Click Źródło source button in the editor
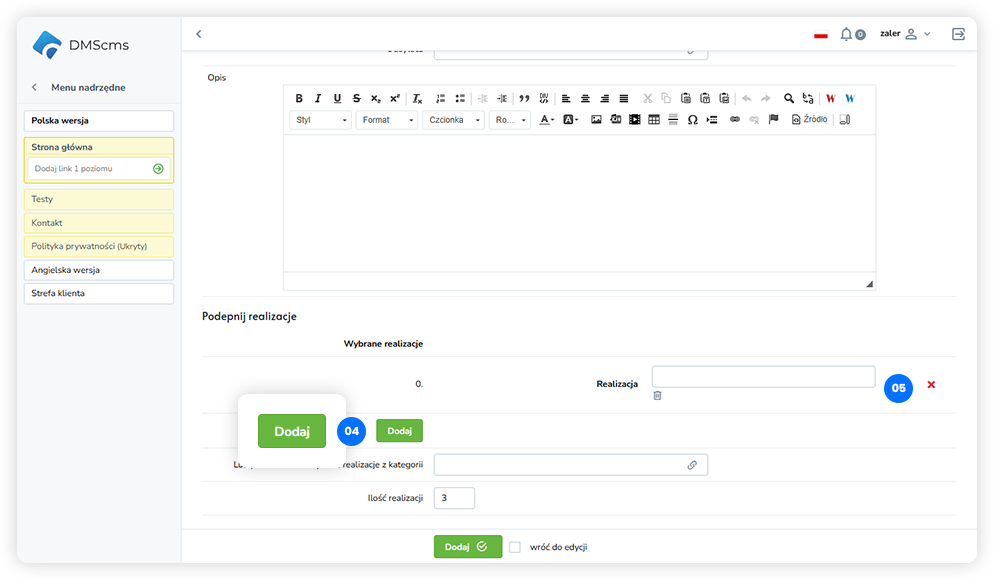 809,120
